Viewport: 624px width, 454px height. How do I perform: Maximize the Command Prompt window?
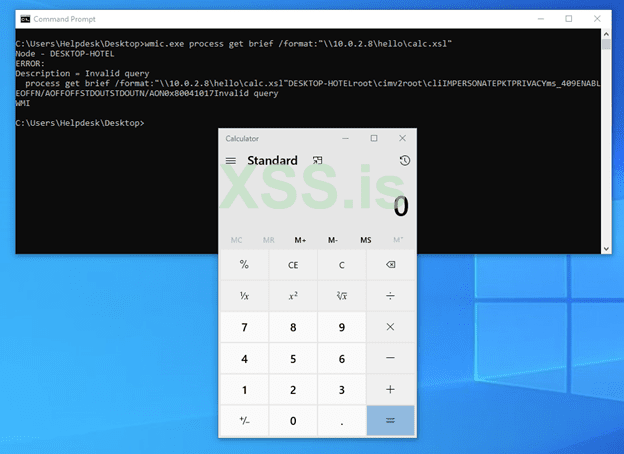(569, 19)
